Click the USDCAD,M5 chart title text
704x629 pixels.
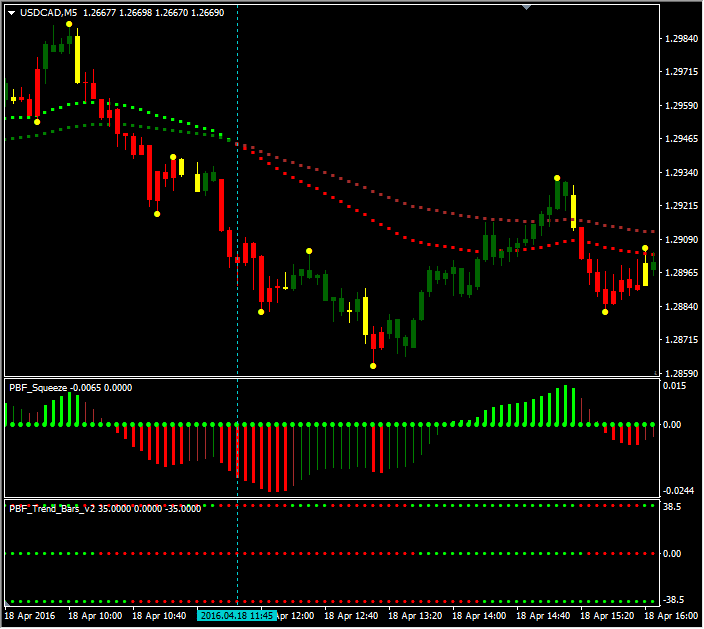tap(48, 13)
